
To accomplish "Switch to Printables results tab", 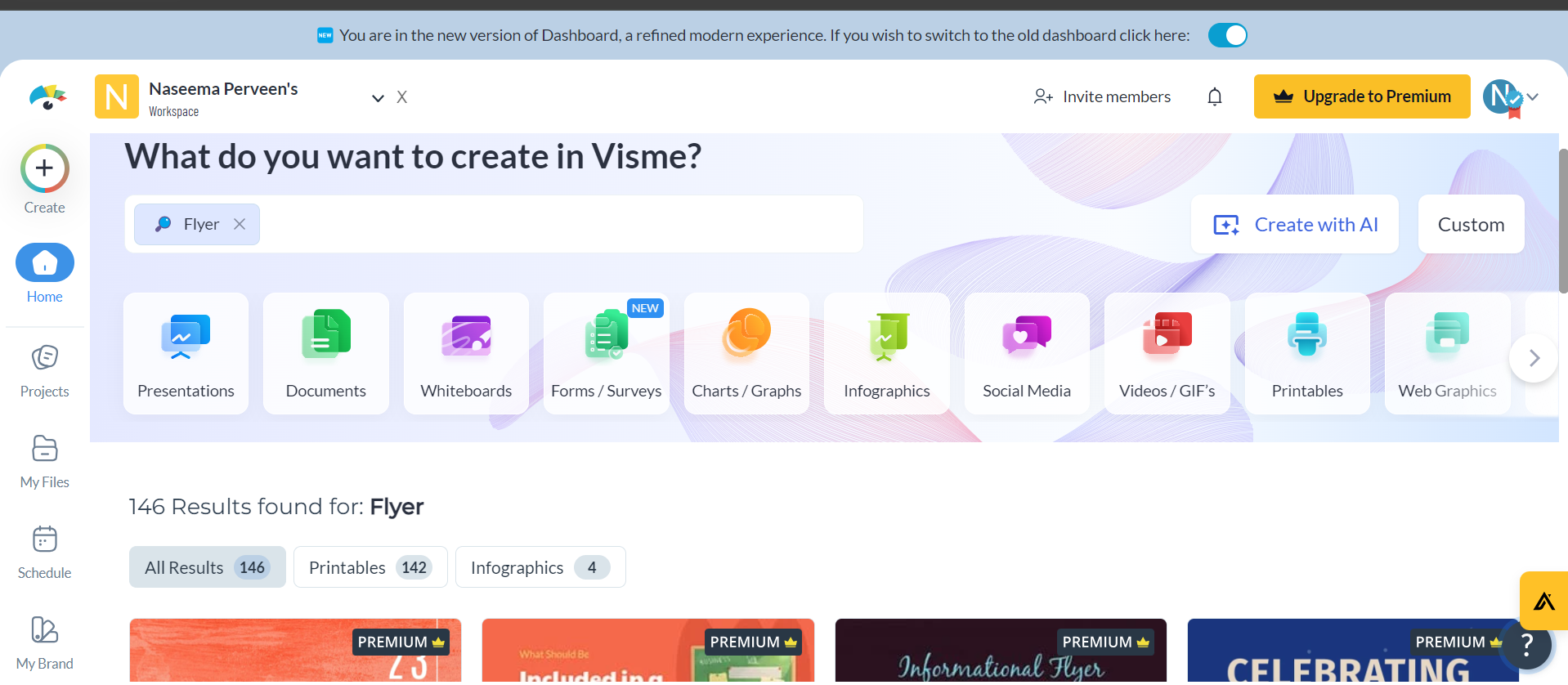I will [370, 567].
